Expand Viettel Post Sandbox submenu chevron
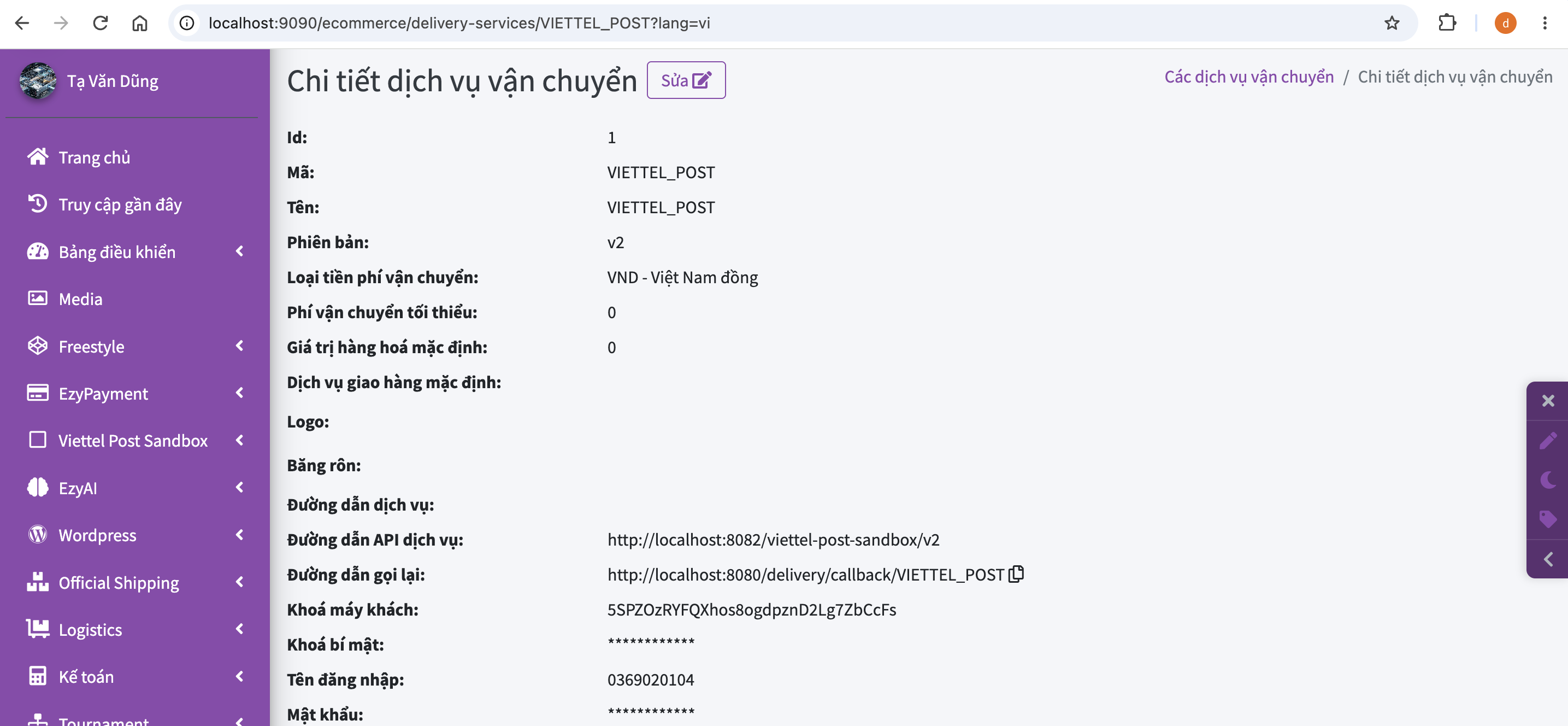Screen dimensions: 1568x726 (240, 440)
